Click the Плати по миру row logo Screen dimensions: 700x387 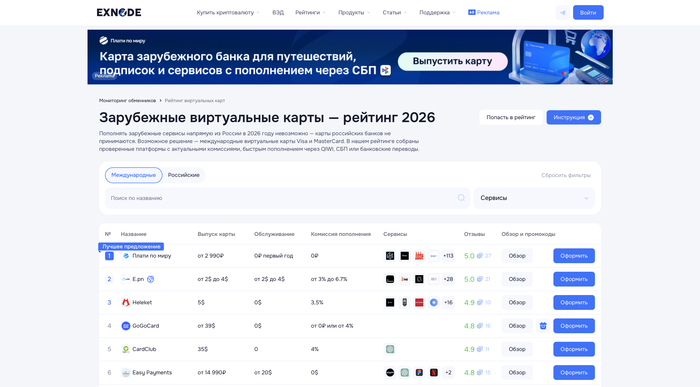pos(126,256)
